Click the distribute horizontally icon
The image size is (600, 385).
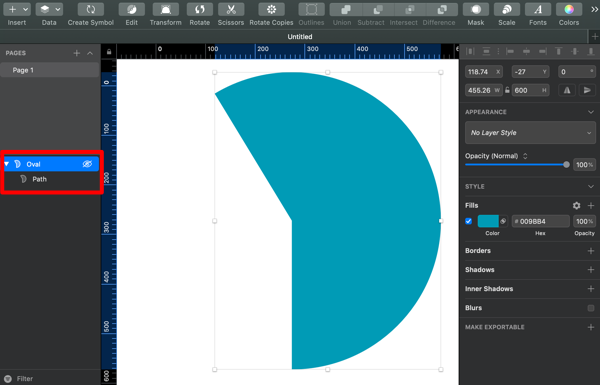click(x=470, y=51)
